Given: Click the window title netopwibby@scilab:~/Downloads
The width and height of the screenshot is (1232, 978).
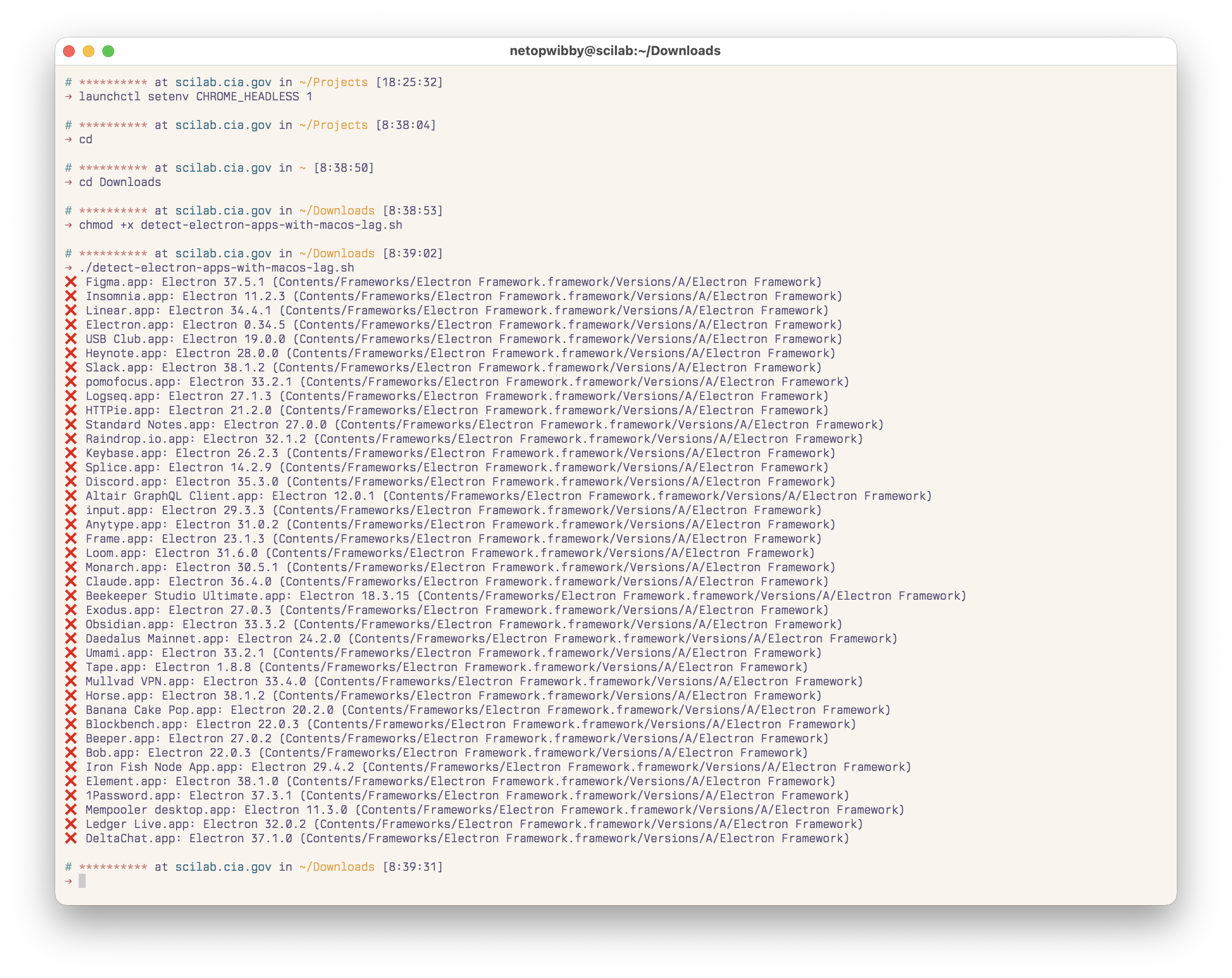Looking at the screenshot, I should click(x=615, y=51).
